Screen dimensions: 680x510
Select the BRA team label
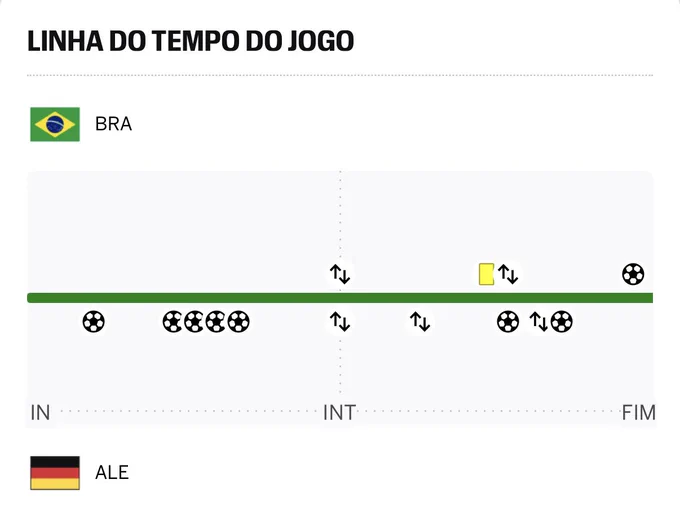coord(113,124)
